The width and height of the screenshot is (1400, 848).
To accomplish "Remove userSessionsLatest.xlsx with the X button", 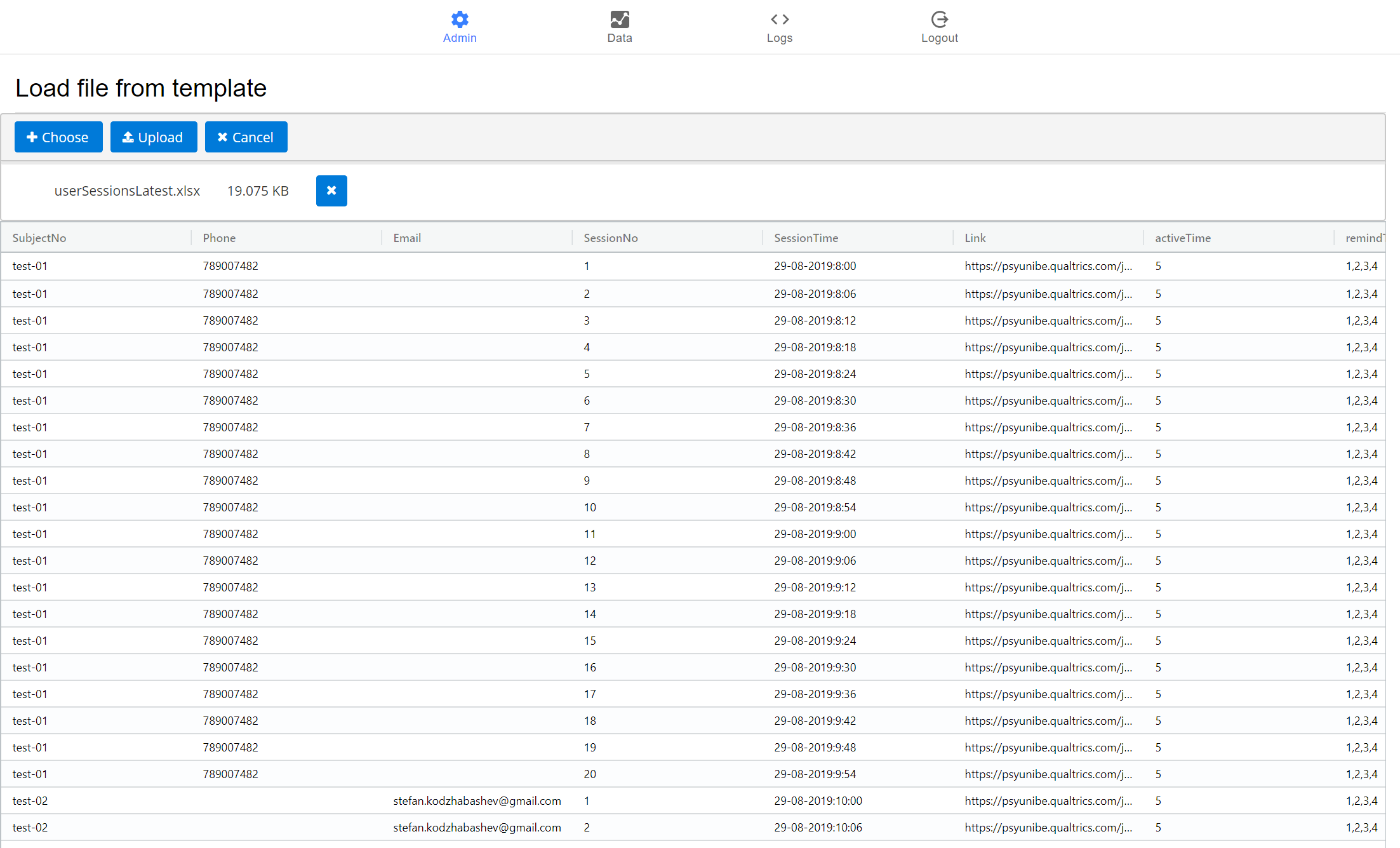I will coord(331,191).
